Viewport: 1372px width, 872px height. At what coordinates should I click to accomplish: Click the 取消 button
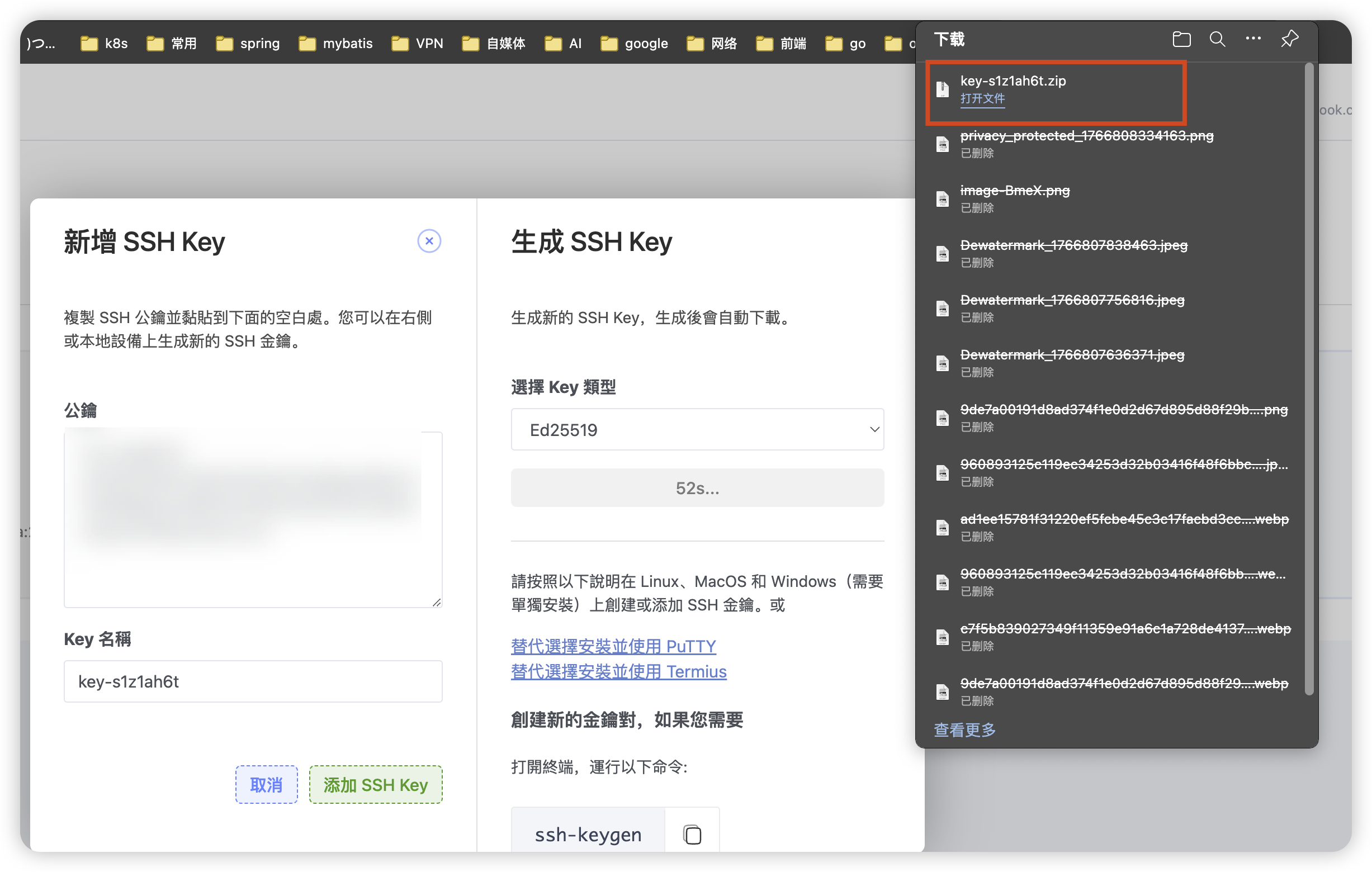[x=266, y=785]
